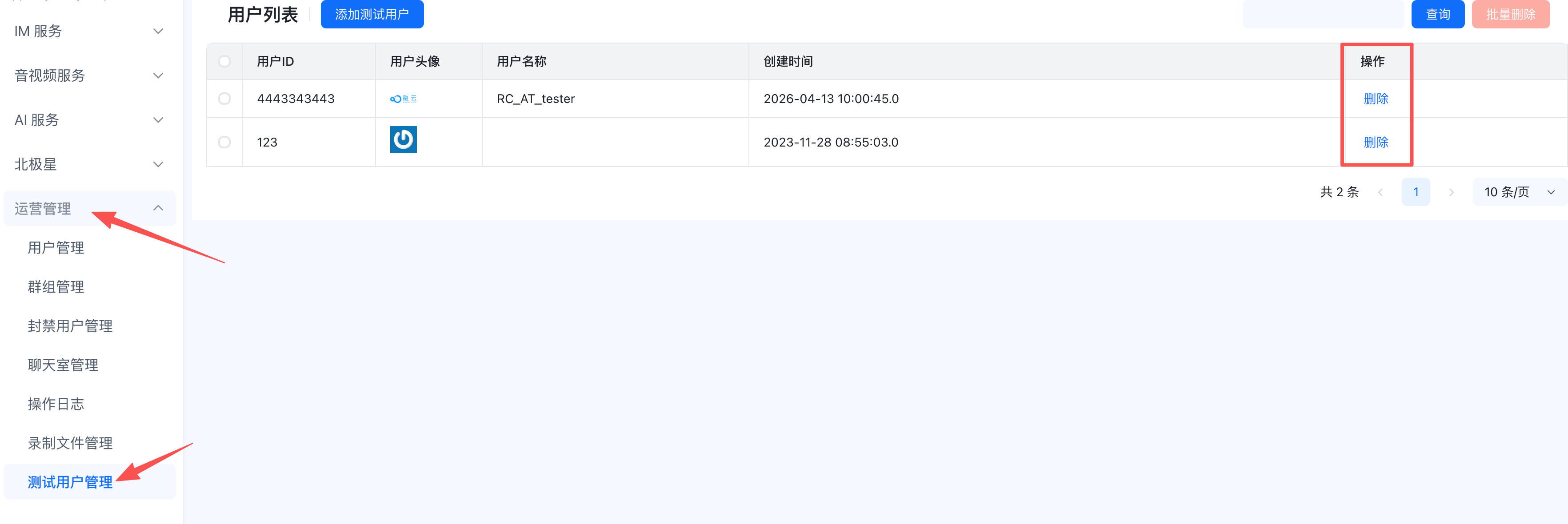Open 录制文件管理 page
Viewport: 1568px width, 524px height.
[x=70, y=443]
